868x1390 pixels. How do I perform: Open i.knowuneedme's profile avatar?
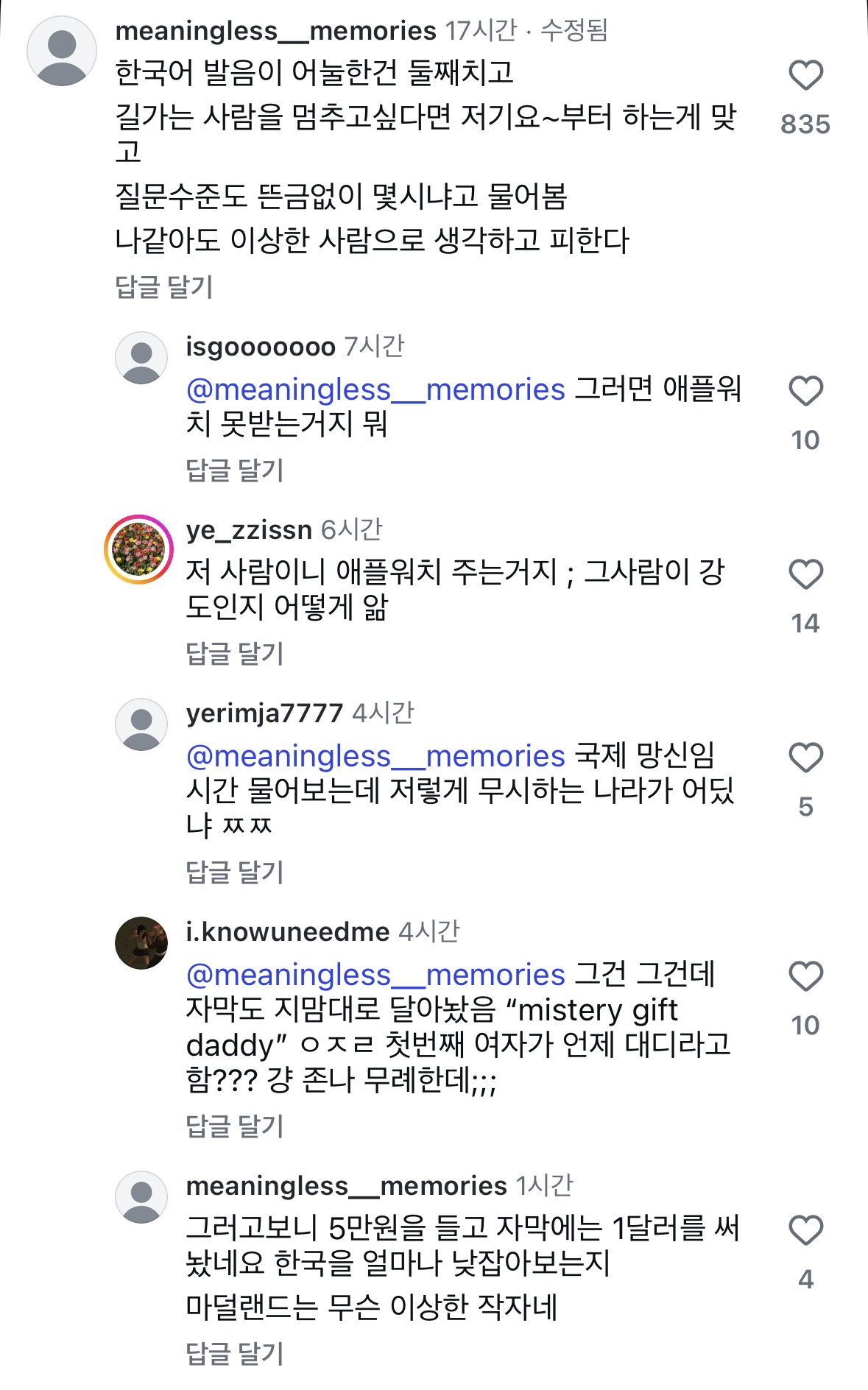pyautogui.click(x=141, y=943)
